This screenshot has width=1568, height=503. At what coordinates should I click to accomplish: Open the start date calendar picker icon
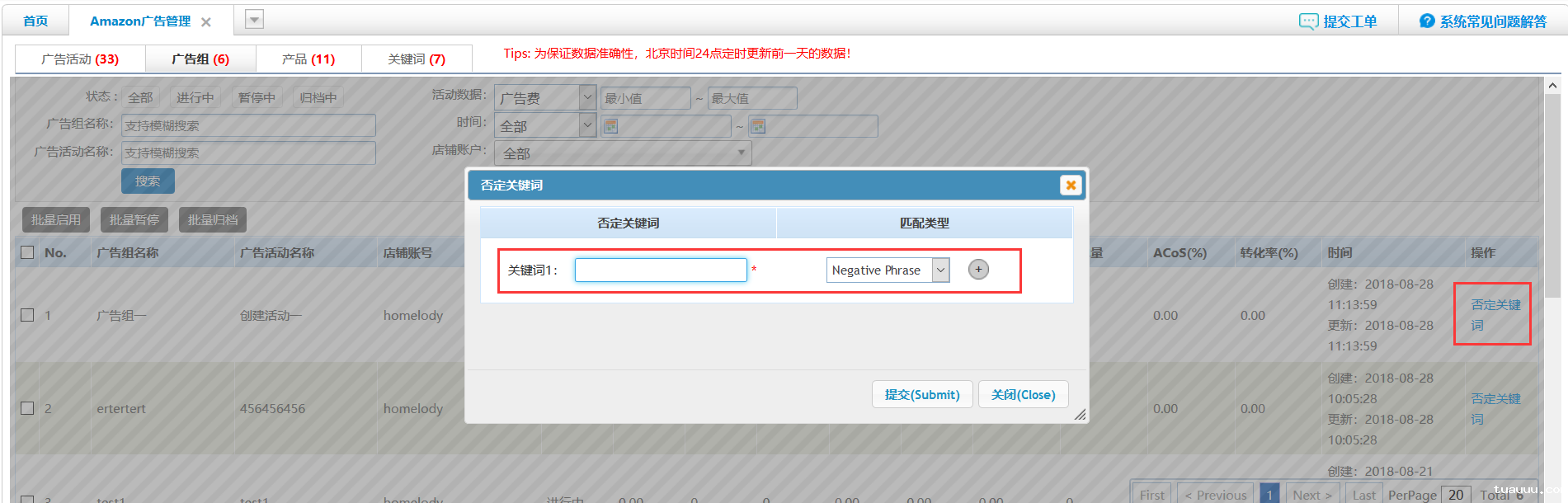611,126
